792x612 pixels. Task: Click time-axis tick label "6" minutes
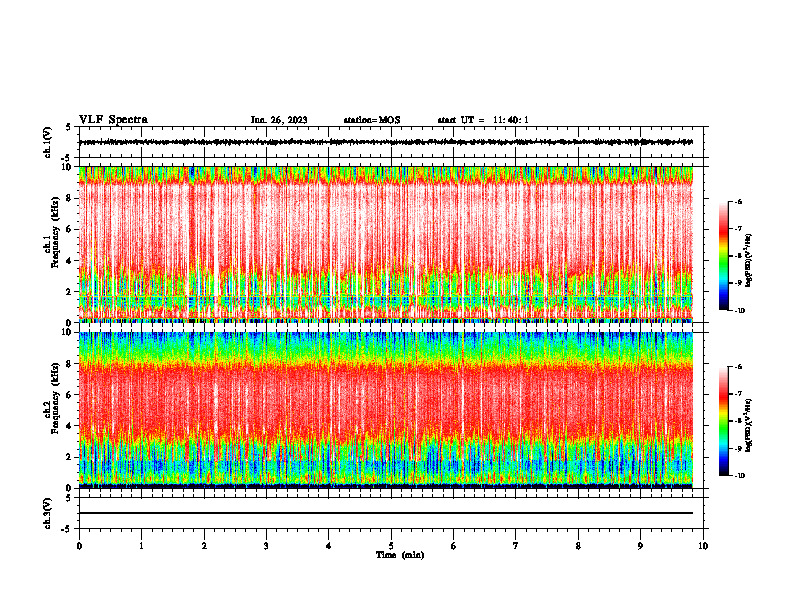454,546
